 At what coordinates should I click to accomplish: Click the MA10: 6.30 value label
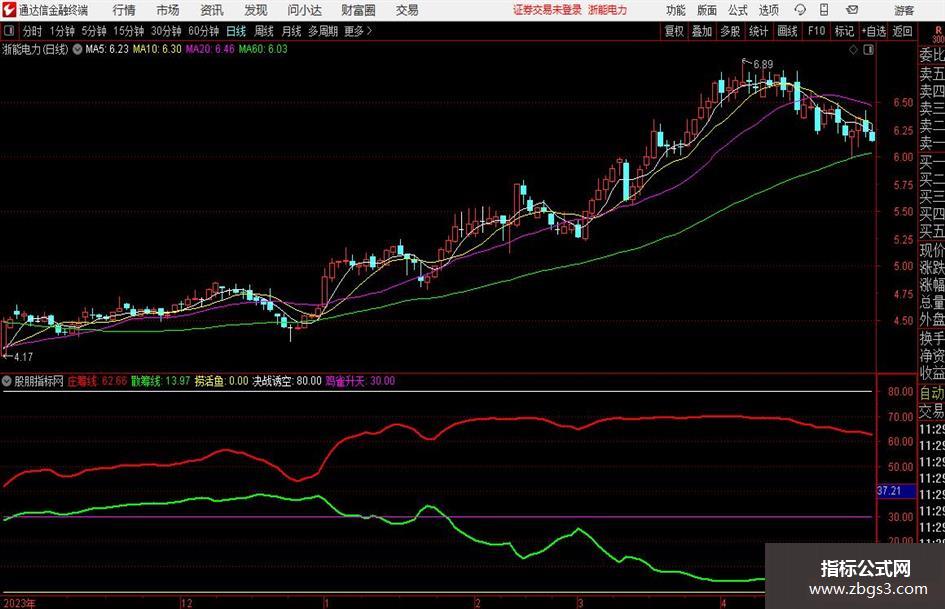pos(157,49)
